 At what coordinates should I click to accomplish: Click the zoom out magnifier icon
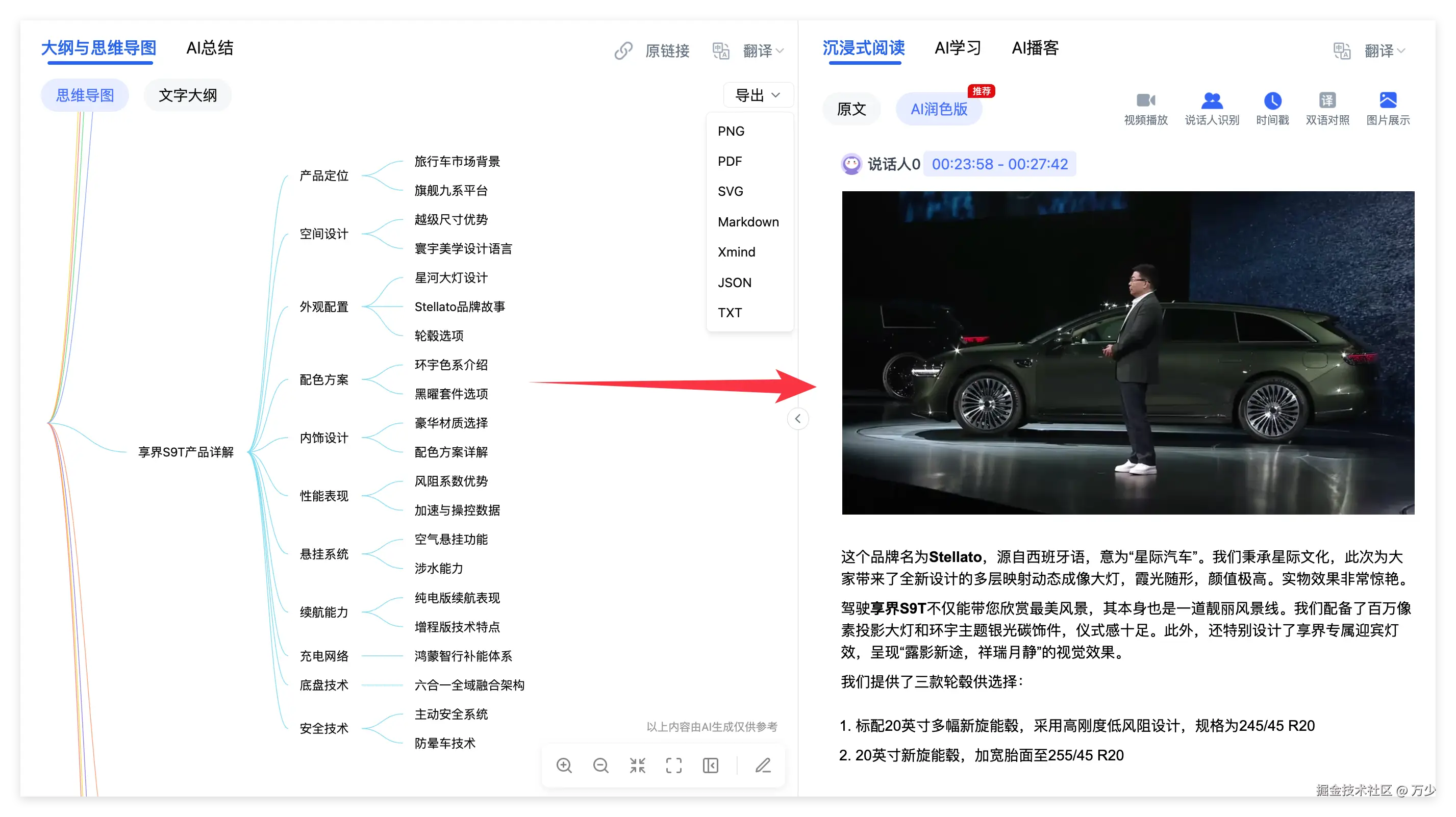[600, 765]
